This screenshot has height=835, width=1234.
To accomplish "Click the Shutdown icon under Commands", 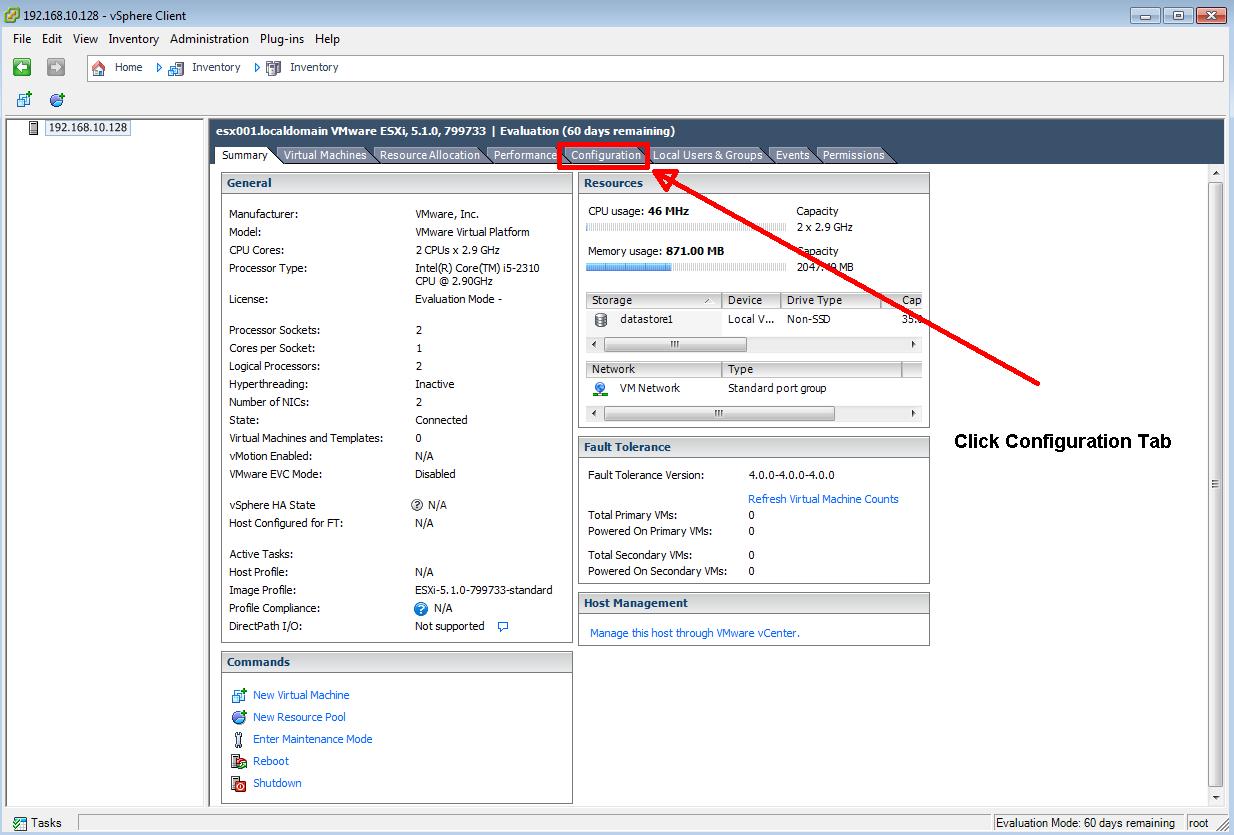I will 239,783.
